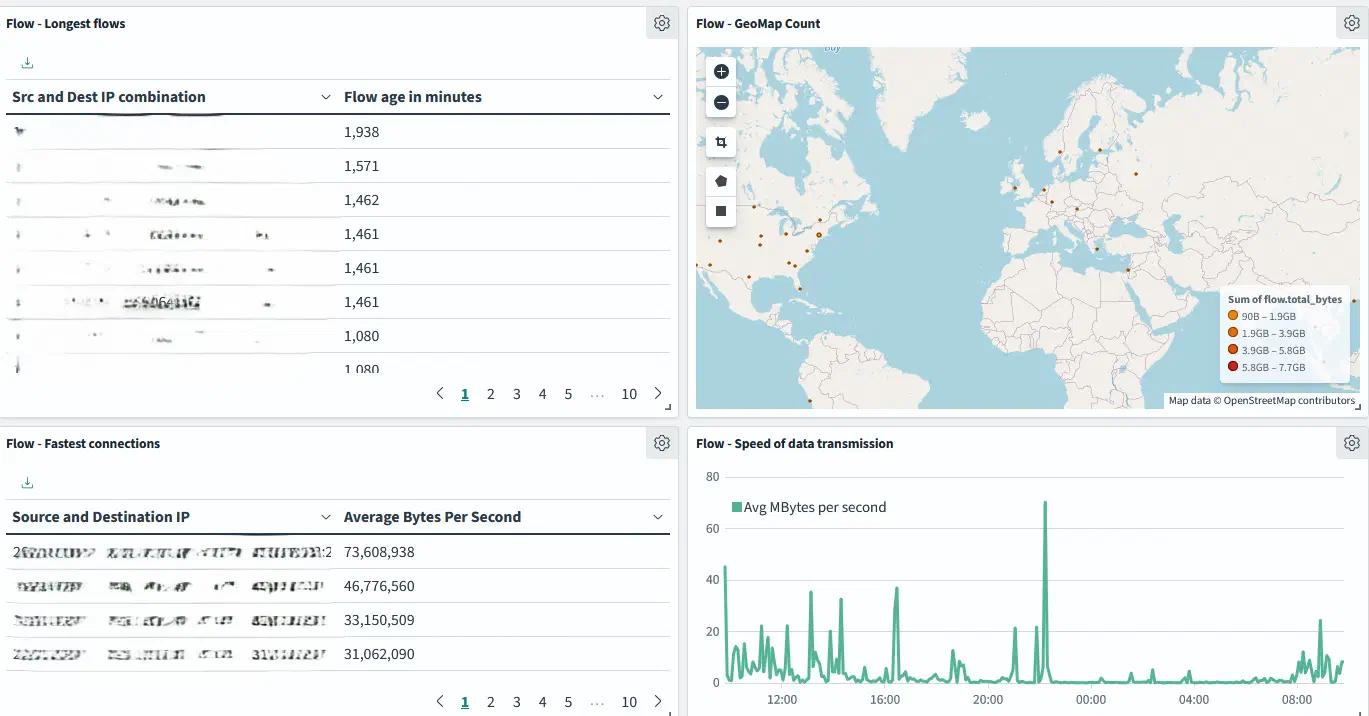Jump to page 10 of Fastest connections

629,702
